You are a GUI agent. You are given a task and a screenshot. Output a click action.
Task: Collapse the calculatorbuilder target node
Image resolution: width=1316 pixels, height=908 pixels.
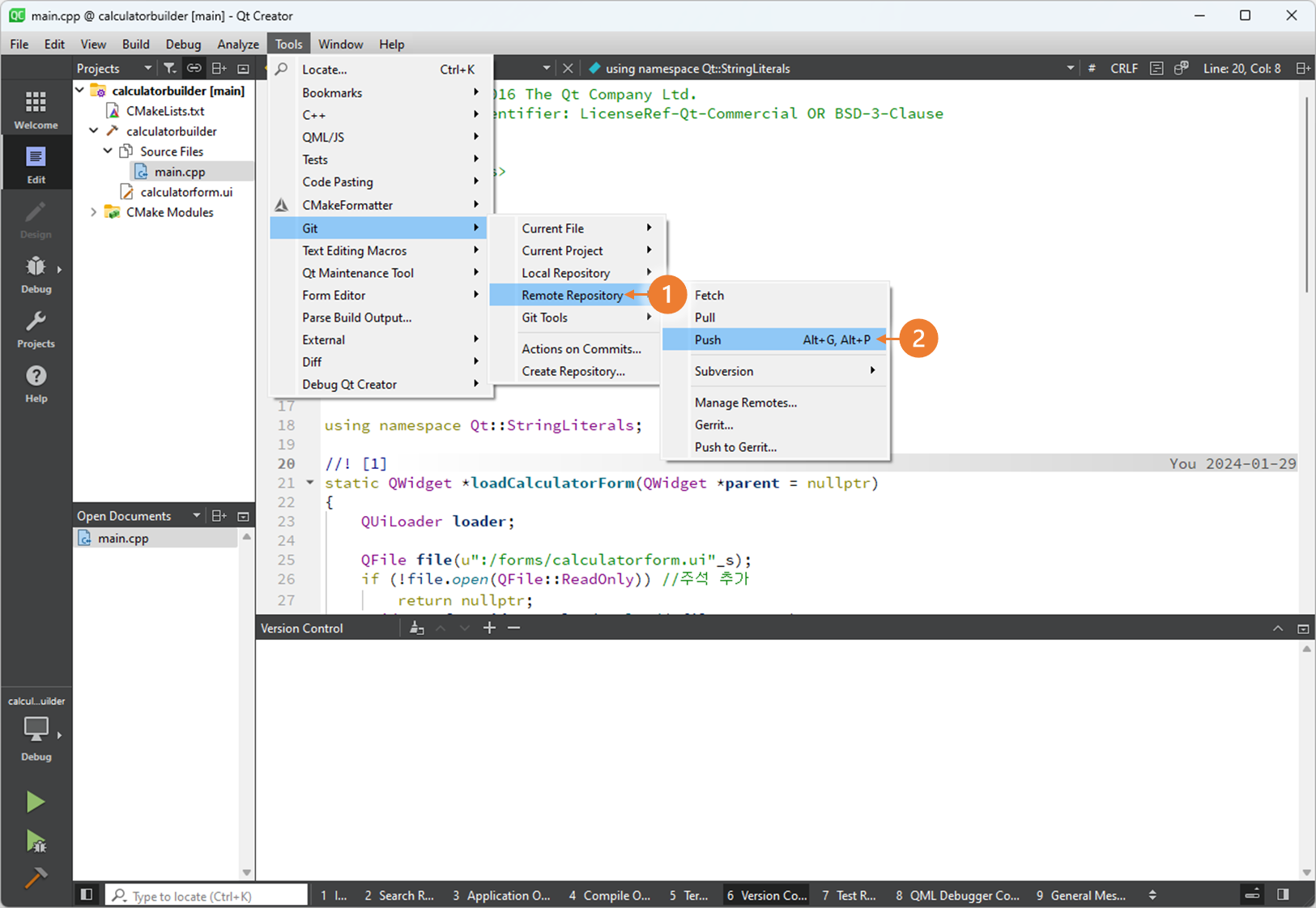94,130
